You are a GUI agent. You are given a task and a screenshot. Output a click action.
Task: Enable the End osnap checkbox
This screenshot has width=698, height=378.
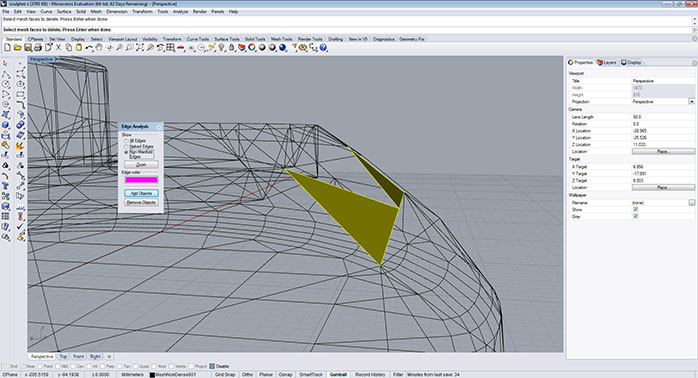[x=6, y=366]
